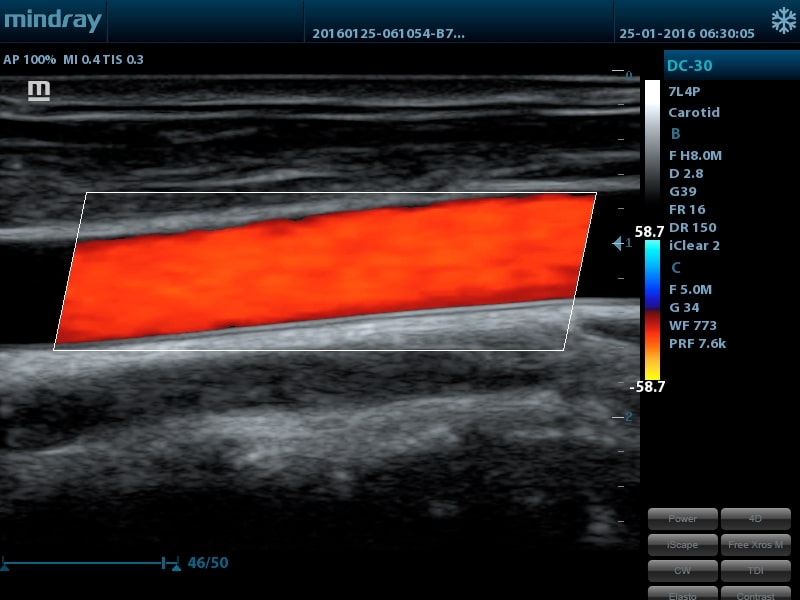Click the DC-30 panel header
The height and width of the screenshot is (600, 800).
coord(731,65)
